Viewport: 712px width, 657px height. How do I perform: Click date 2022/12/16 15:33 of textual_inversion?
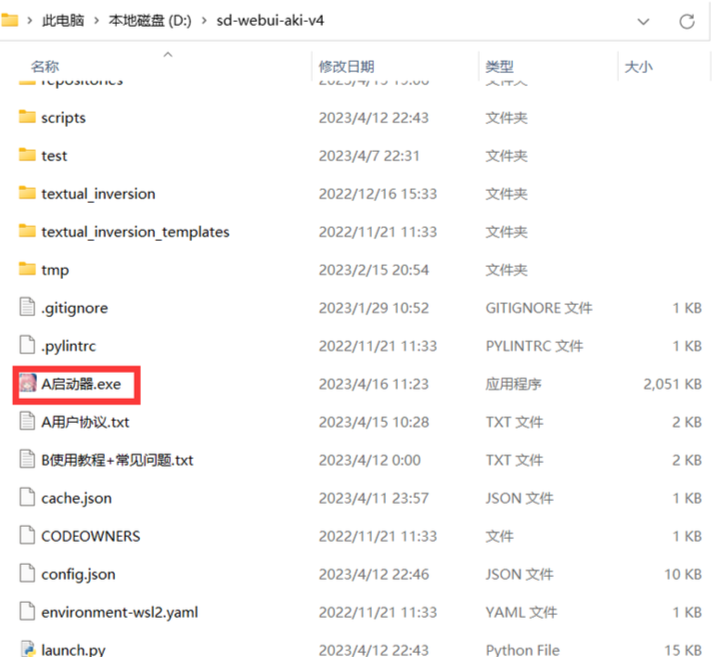point(377,194)
